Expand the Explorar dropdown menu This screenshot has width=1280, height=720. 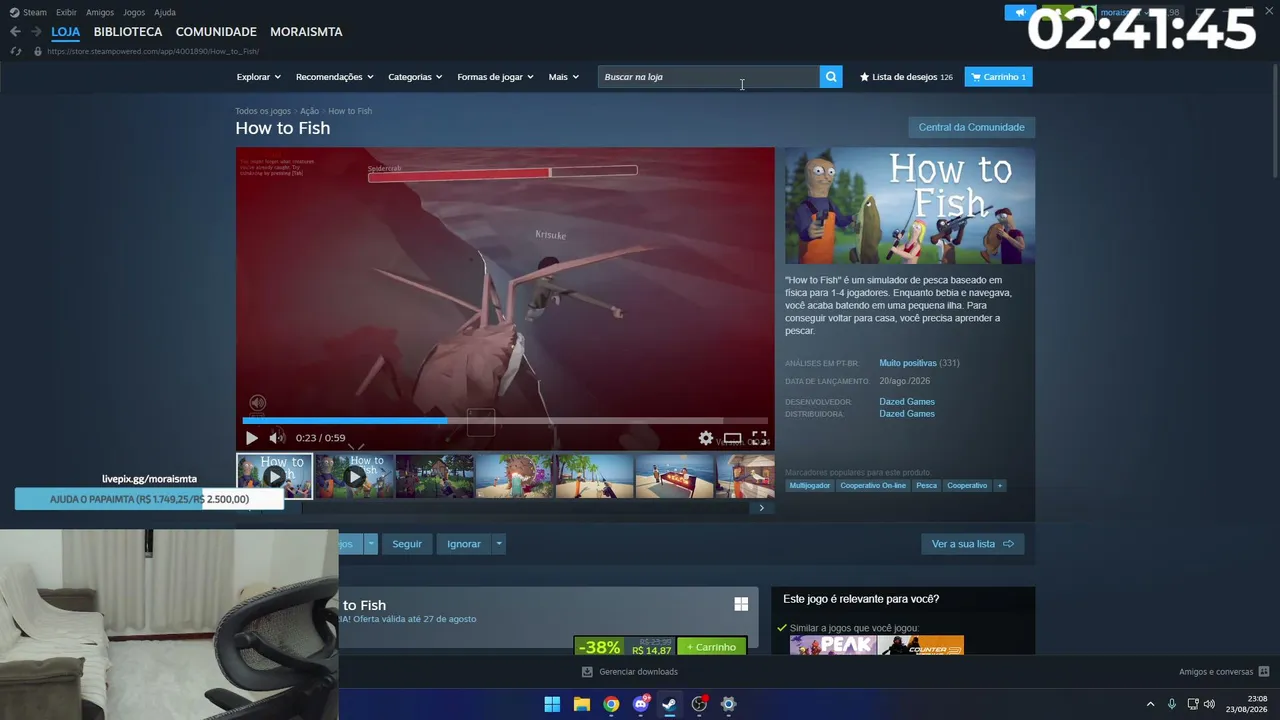click(259, 77)
